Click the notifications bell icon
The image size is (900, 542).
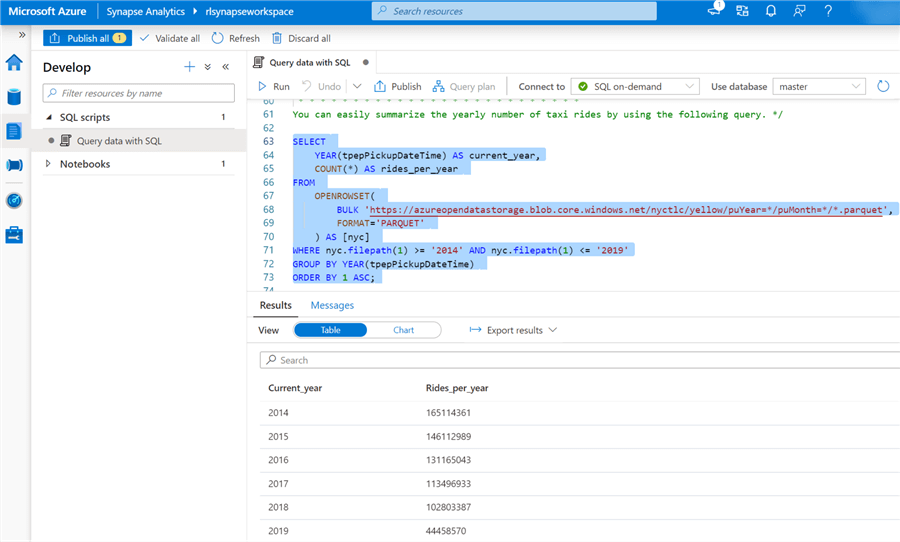point(771,11)
